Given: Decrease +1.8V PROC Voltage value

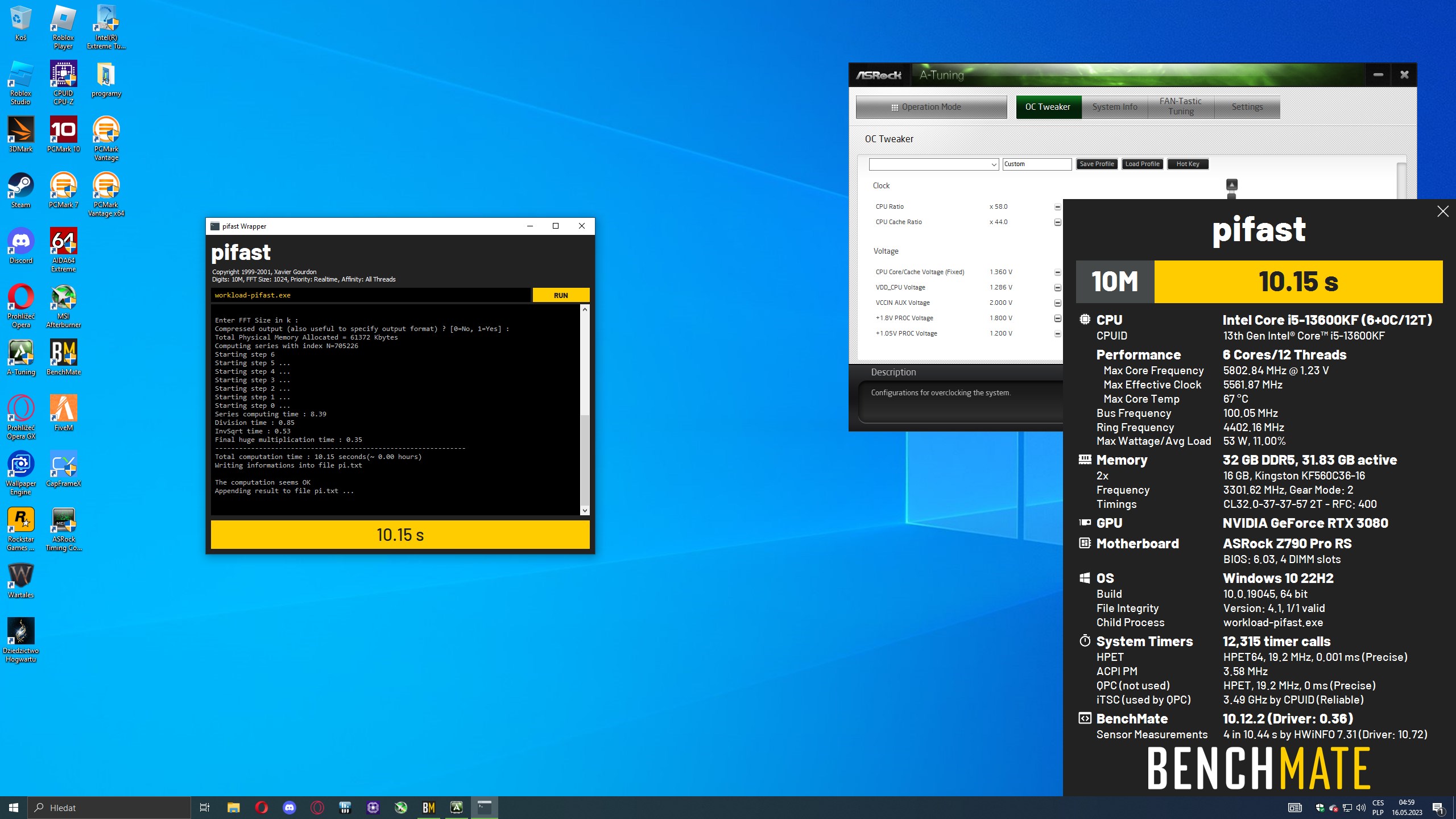Looking at the screenshot, I should tap(1057, 318).
